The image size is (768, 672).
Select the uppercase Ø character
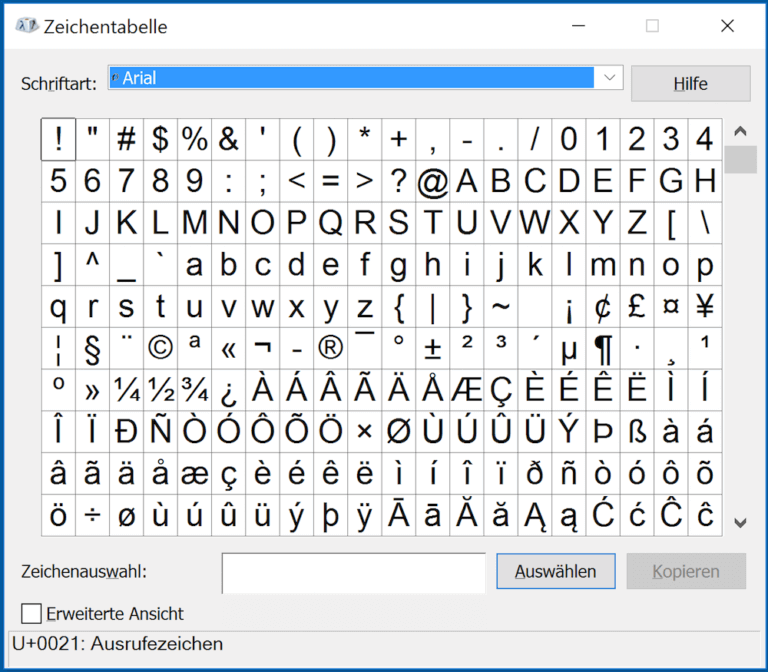point(399,432)
